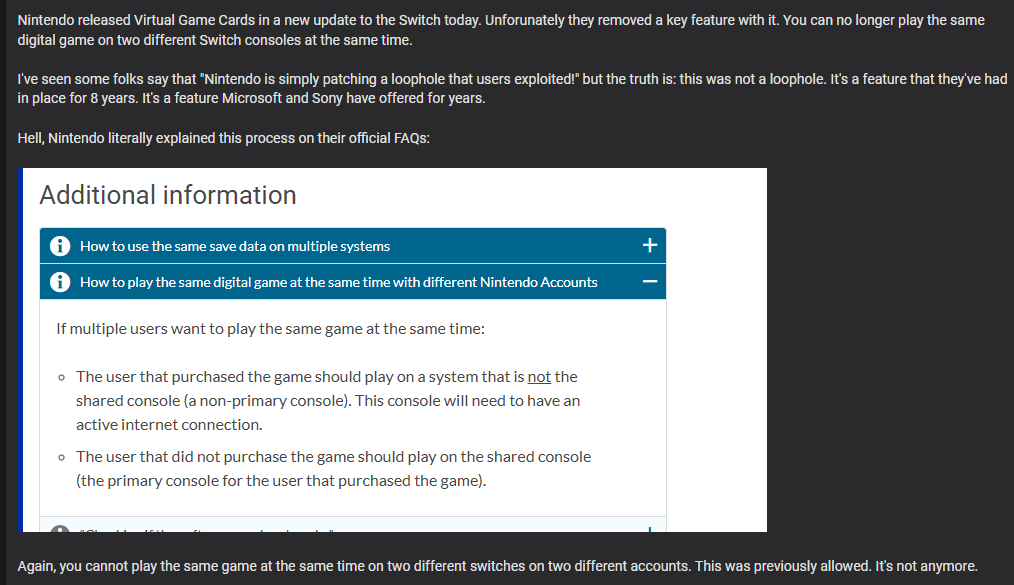
Task: Expand the cut-off bottom FAQ row plus icon
Action: tap(650, 529)
